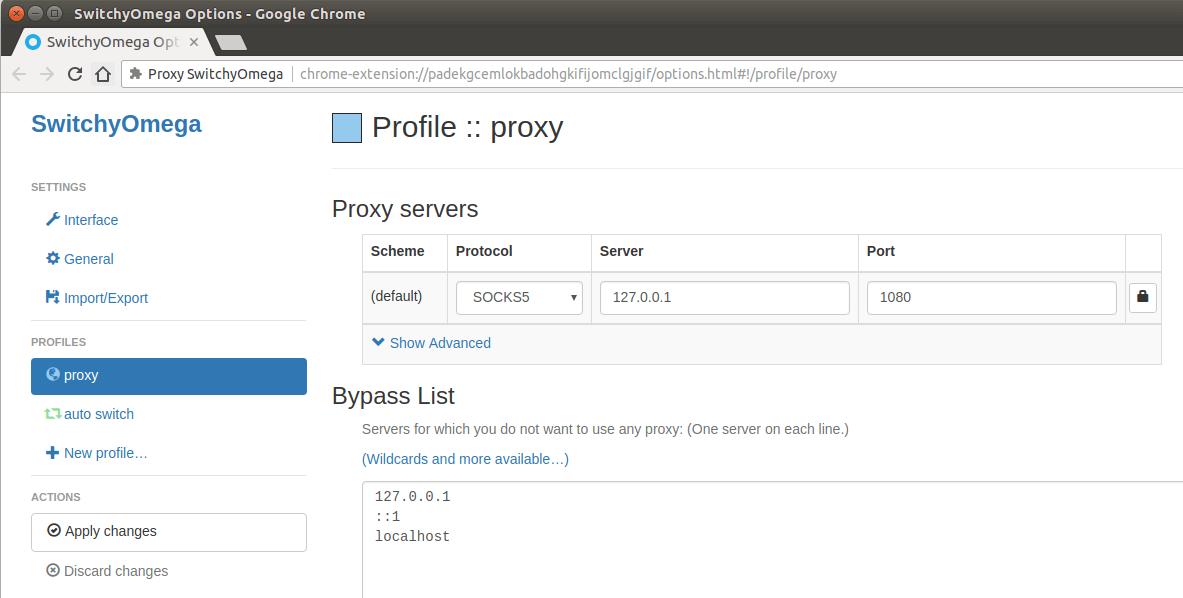Click the browser home icon
Viewport: 1183px width, 598px height.
coord(102,74)
